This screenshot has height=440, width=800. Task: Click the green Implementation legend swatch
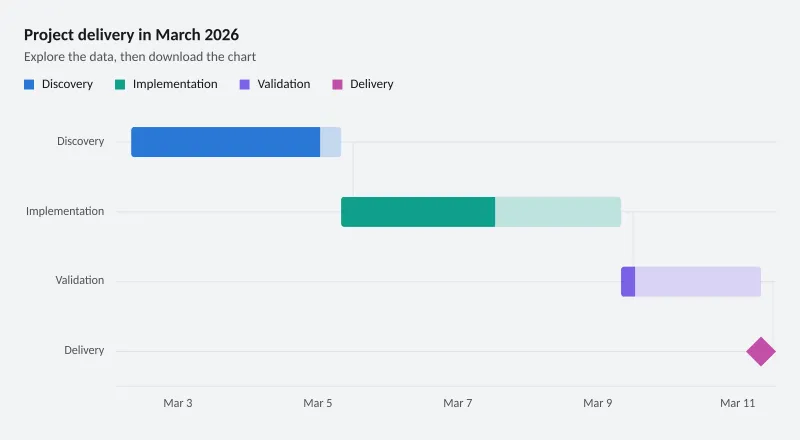[120, 85]
